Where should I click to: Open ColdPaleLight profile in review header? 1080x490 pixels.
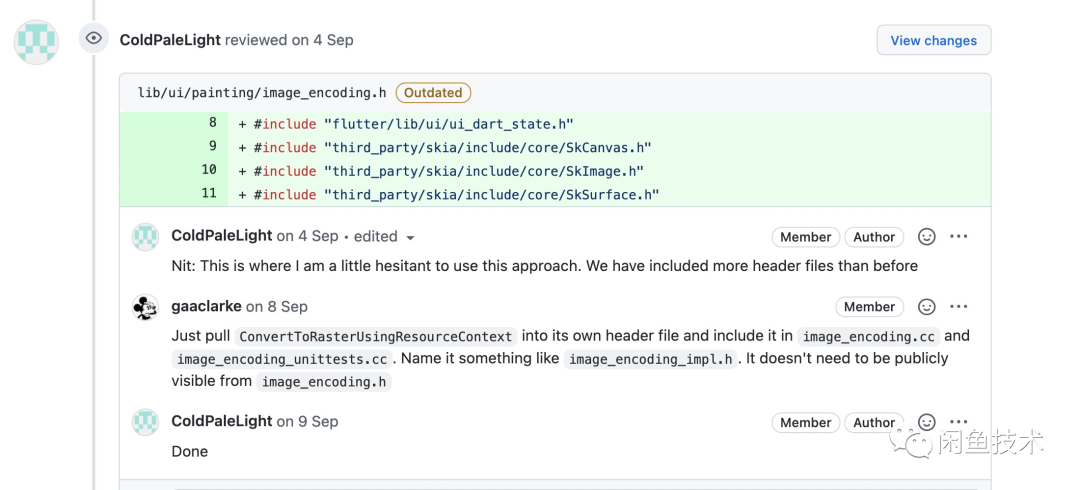pyautogui.click(x=170, y=40)
